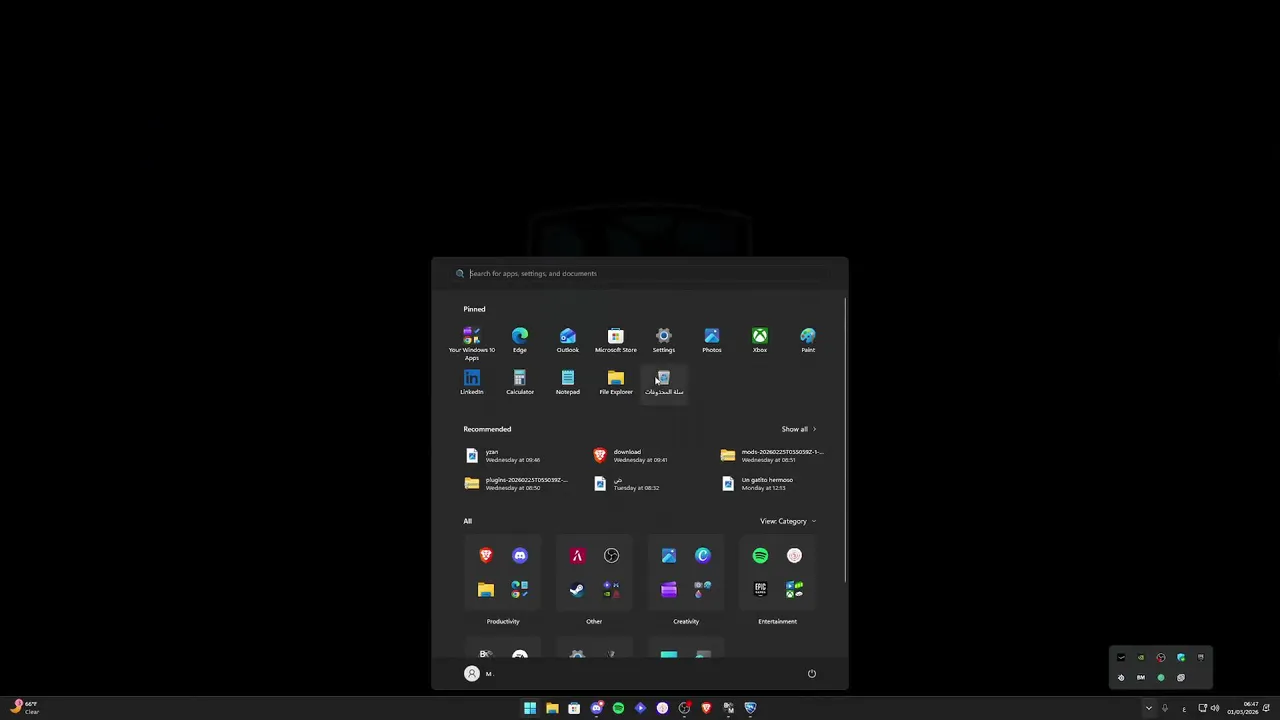Screen dimensions: 1280x720
Task: Open Xbox pinned app
Action: tap(760, 340)
